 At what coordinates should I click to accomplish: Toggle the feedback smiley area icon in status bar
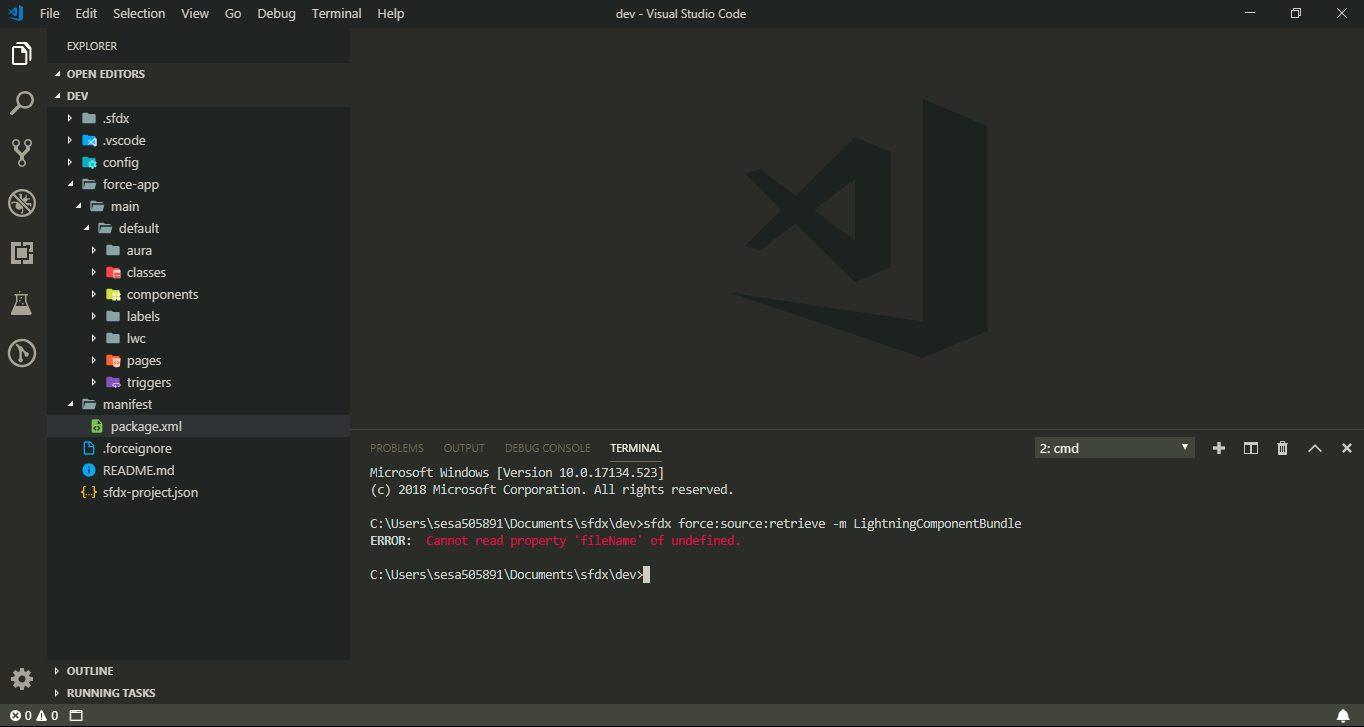coord(75,715)
